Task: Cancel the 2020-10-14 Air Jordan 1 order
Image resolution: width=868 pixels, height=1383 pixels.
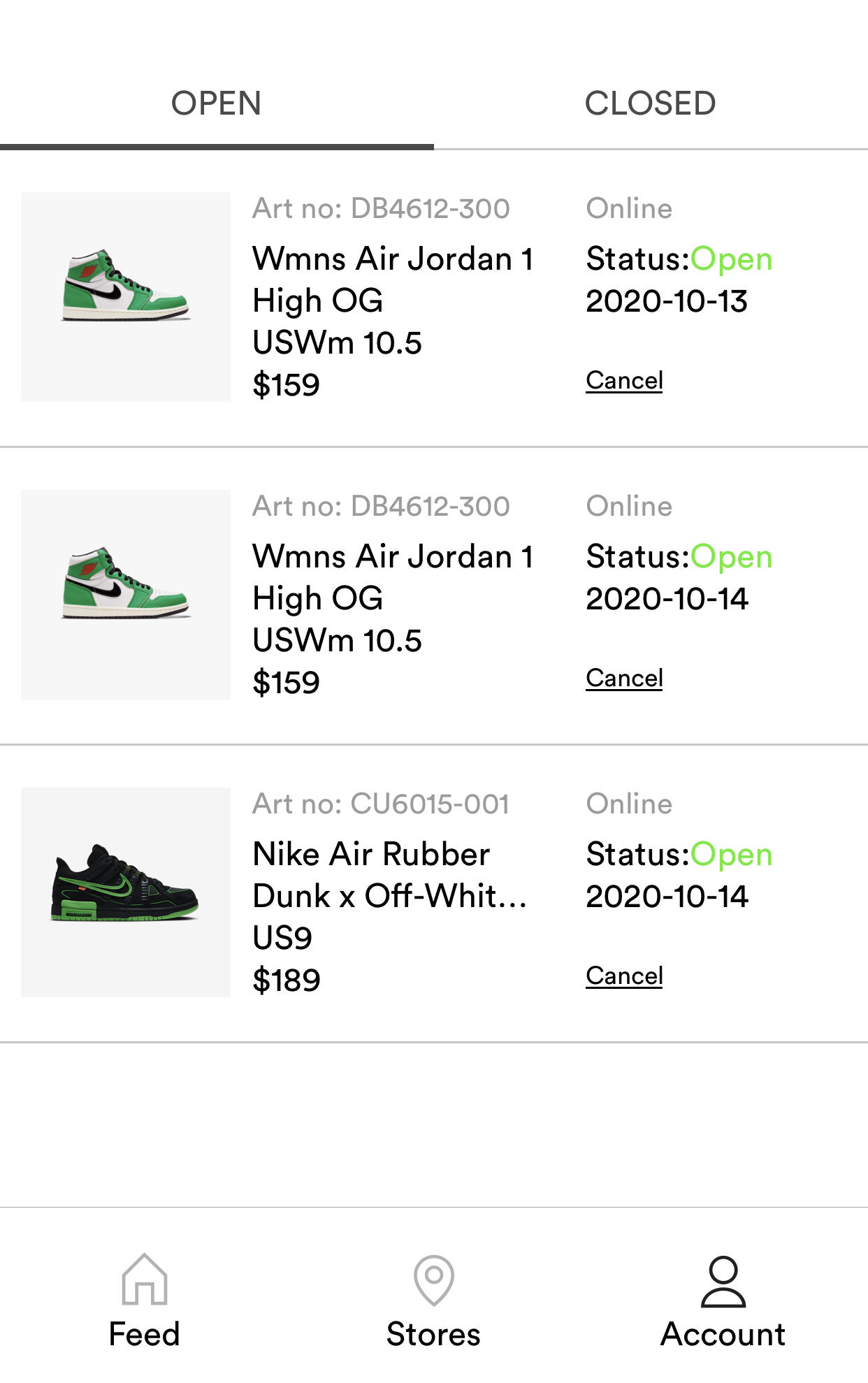Action: [x=624, y=679]
